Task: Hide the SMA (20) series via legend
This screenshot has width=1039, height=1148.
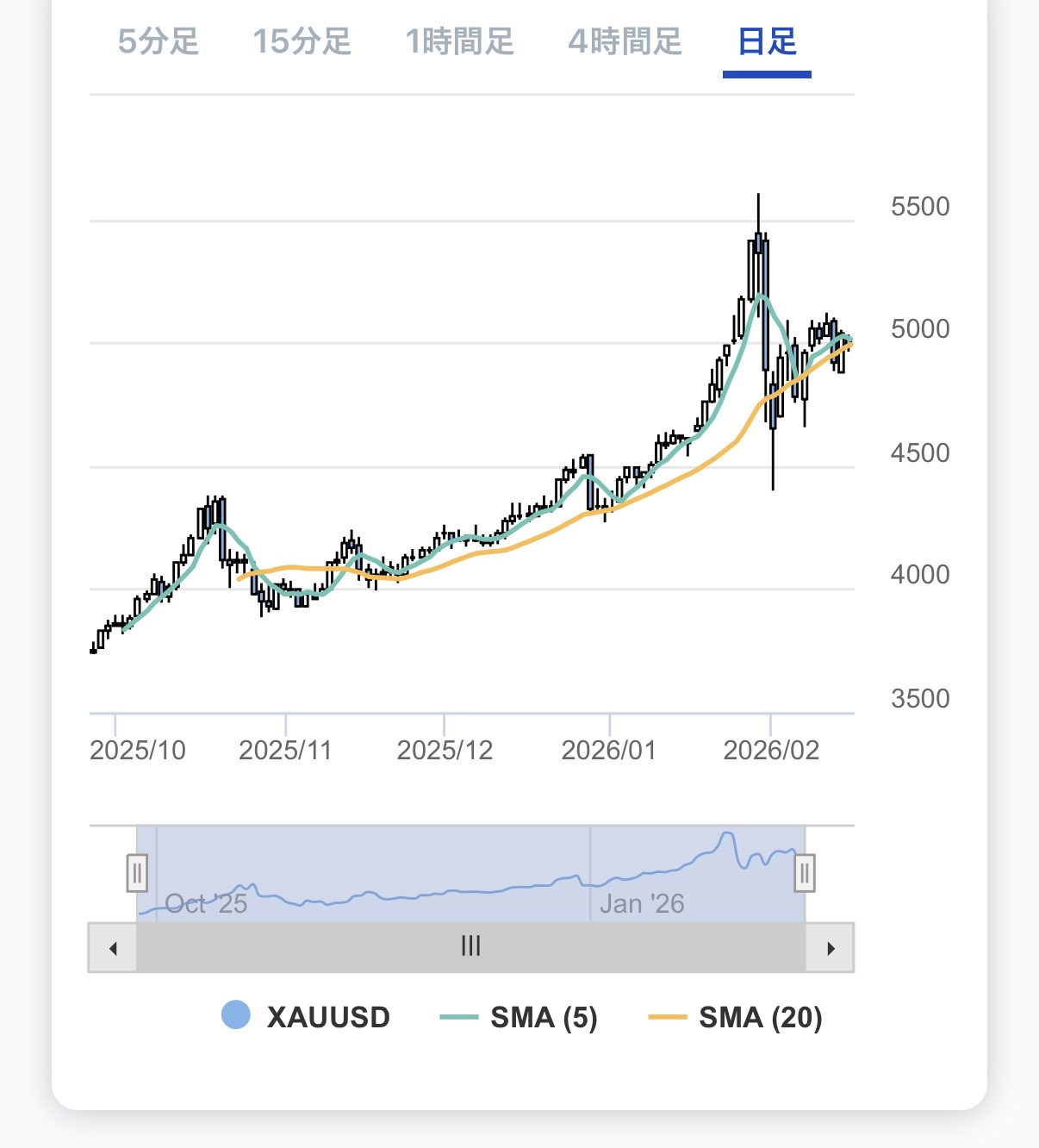Action: click(x=760, y=1017)
